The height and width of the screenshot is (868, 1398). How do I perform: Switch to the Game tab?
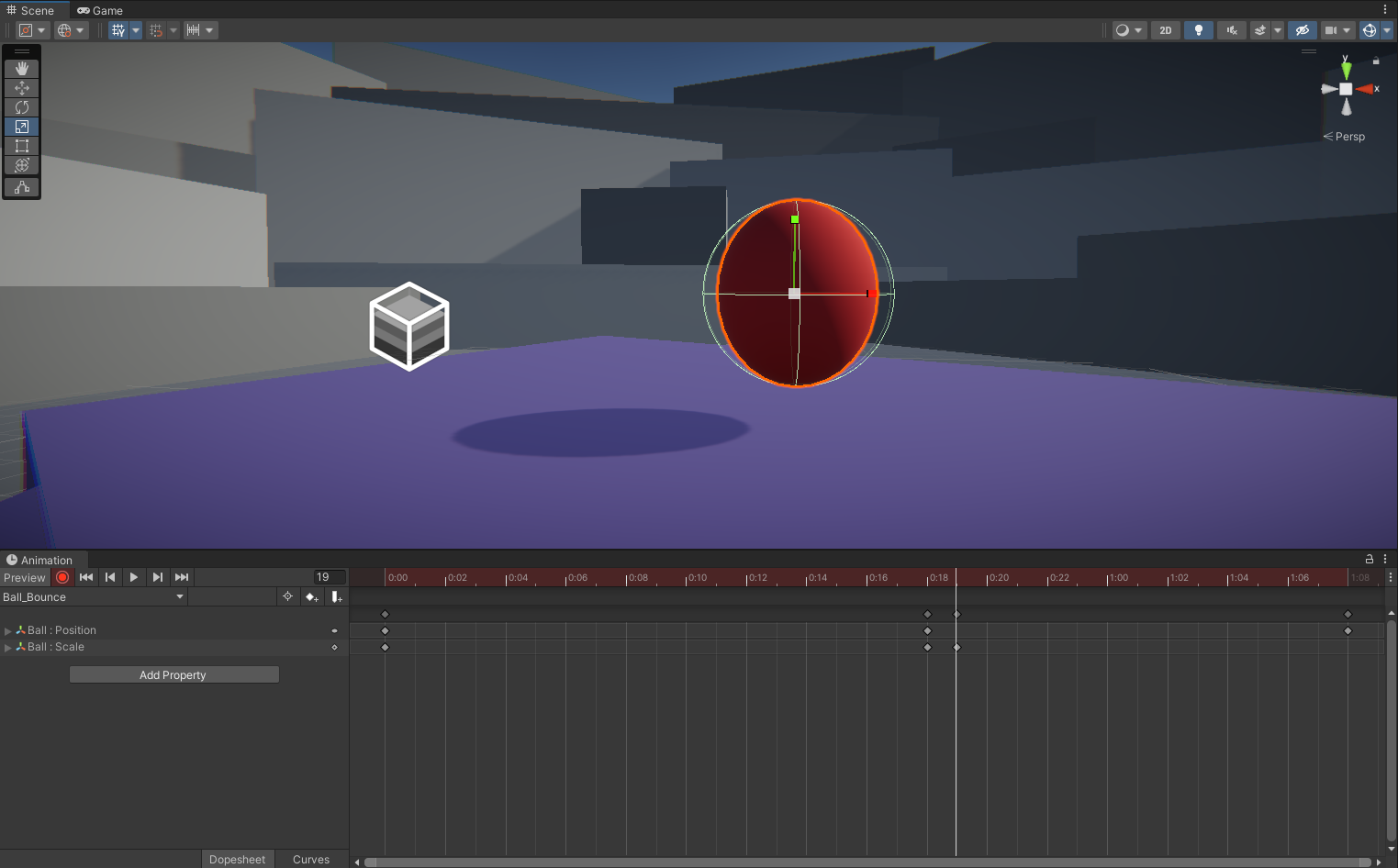click(100, 11)
